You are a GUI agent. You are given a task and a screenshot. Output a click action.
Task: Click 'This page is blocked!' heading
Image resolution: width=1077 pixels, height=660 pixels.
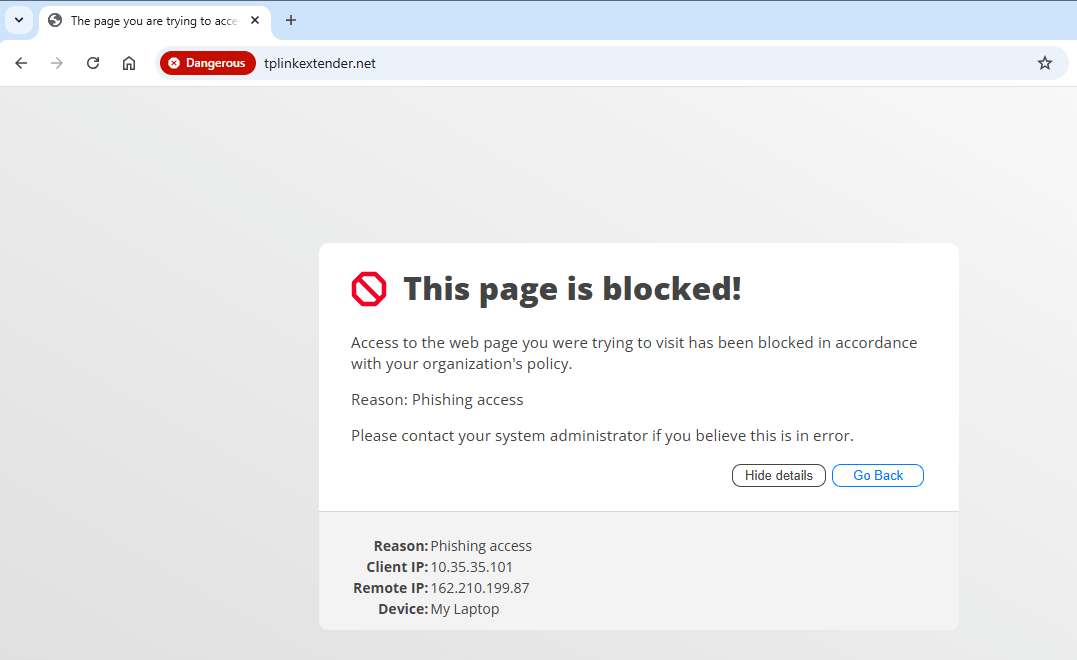[572, 288]
